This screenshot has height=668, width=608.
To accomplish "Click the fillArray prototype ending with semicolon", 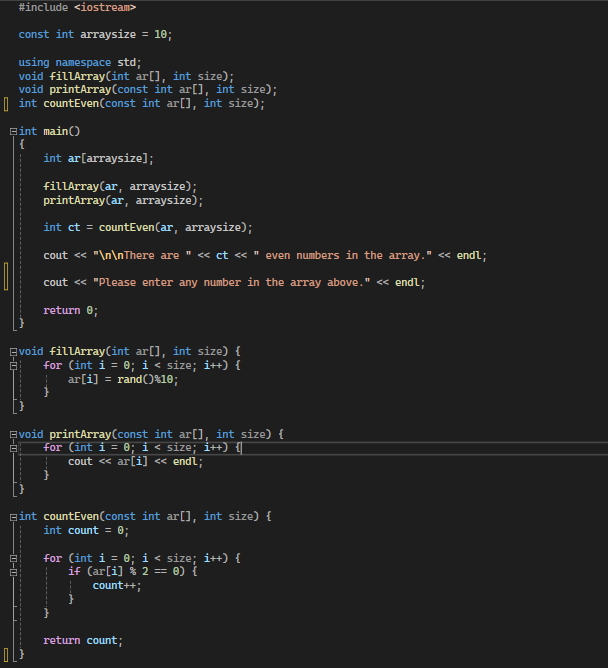I will tap(126, 76).
